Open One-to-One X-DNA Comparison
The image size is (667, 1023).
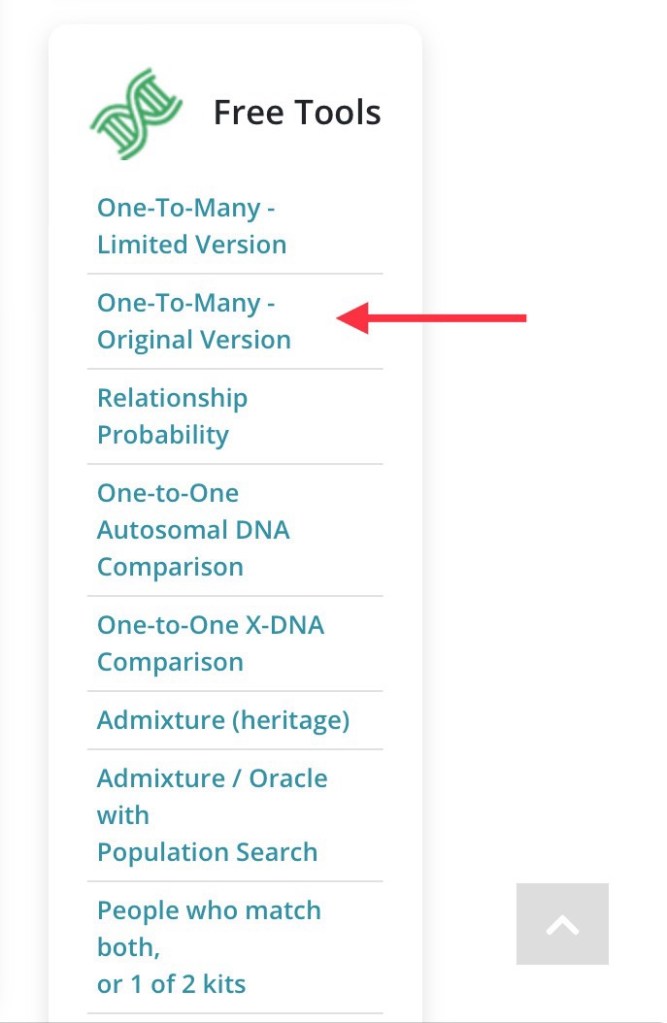210,643
